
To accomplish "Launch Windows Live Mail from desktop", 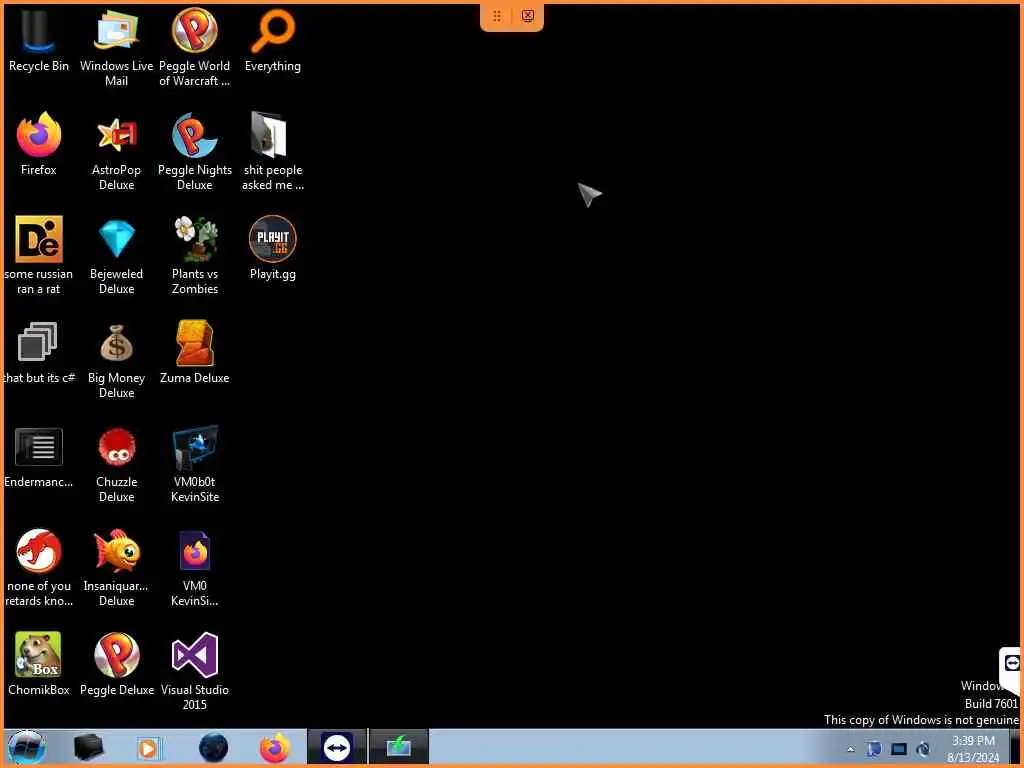I will pos(116,48).
